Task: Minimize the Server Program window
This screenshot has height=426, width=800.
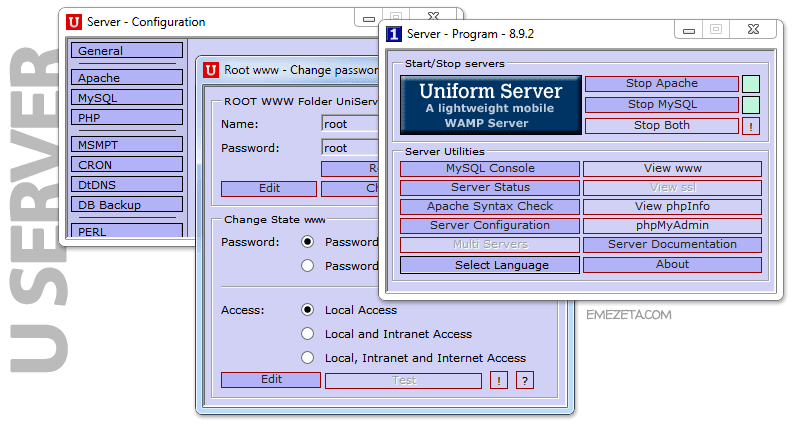Action: click(689, 30)
